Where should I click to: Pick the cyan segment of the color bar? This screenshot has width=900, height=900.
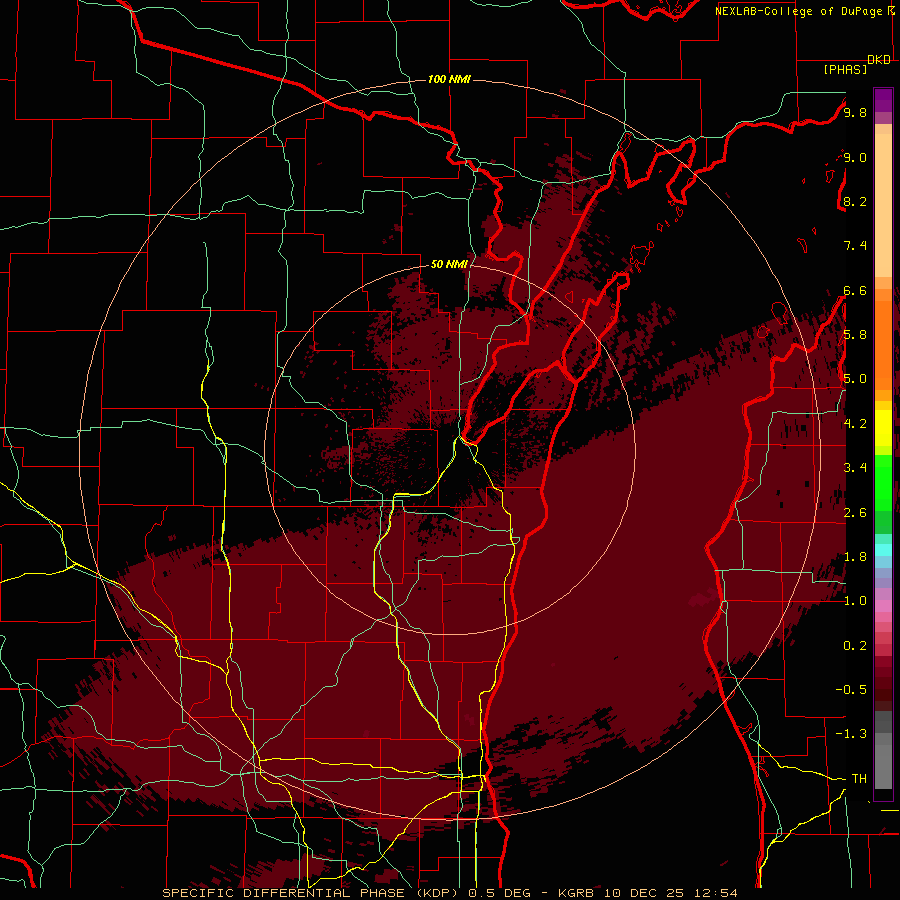tap(883, 550)
